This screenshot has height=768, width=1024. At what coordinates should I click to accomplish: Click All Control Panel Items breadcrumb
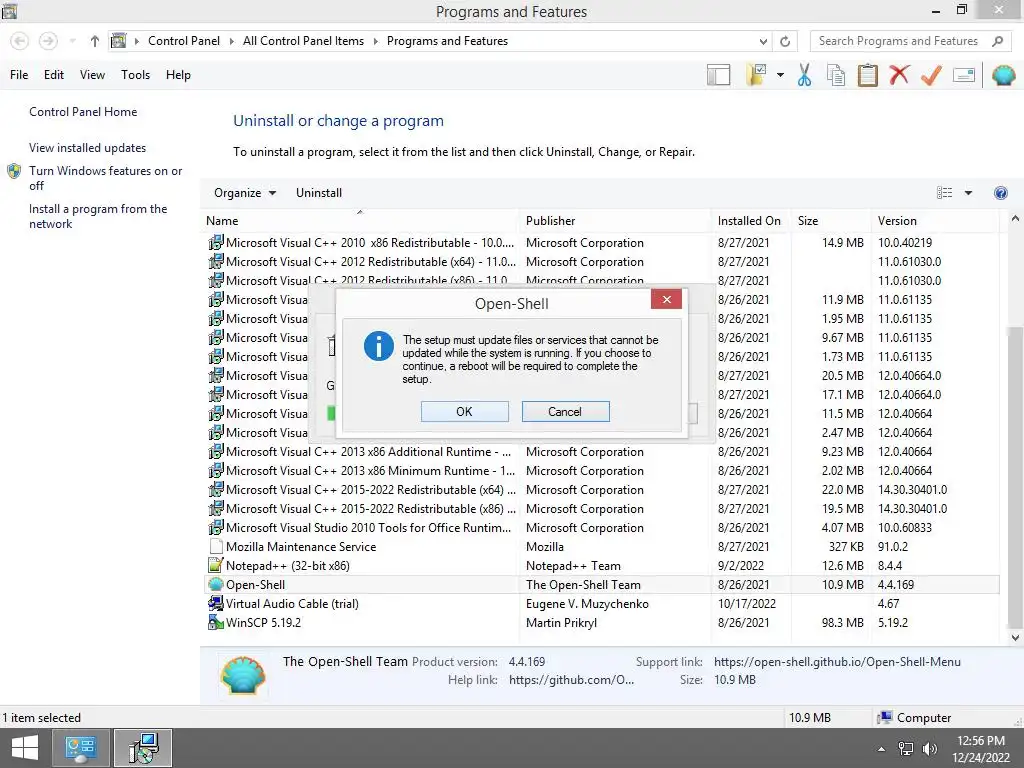pyautogui.click(x=304, y=40)
